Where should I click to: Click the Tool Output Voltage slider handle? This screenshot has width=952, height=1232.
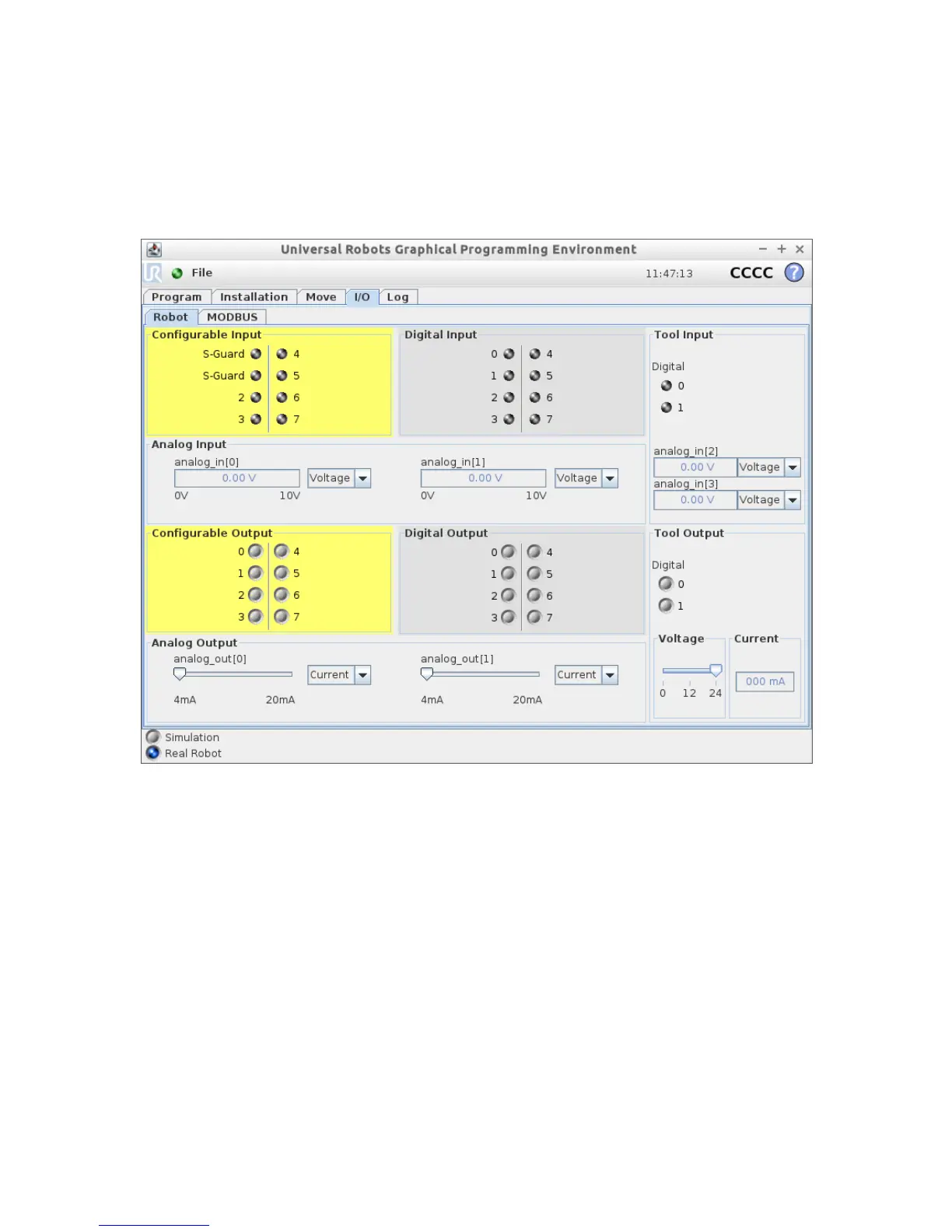(x=716, y=670)
